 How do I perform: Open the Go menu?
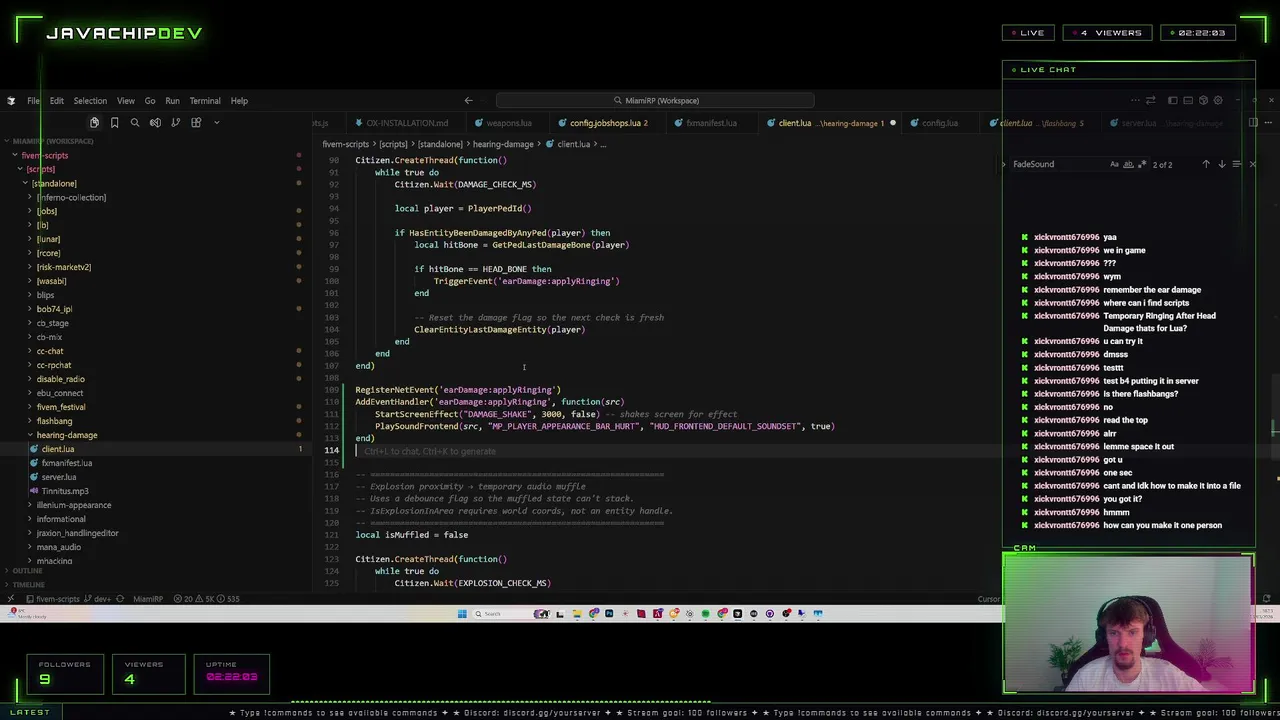point(150,100)
